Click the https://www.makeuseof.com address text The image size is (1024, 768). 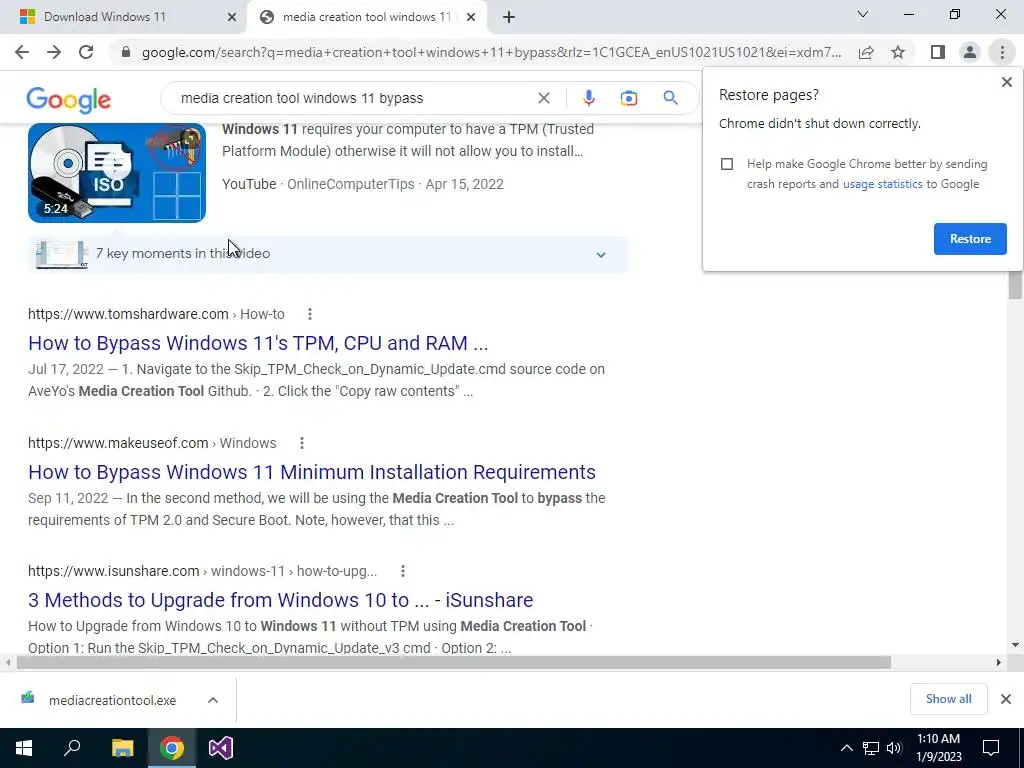[118, 443]
